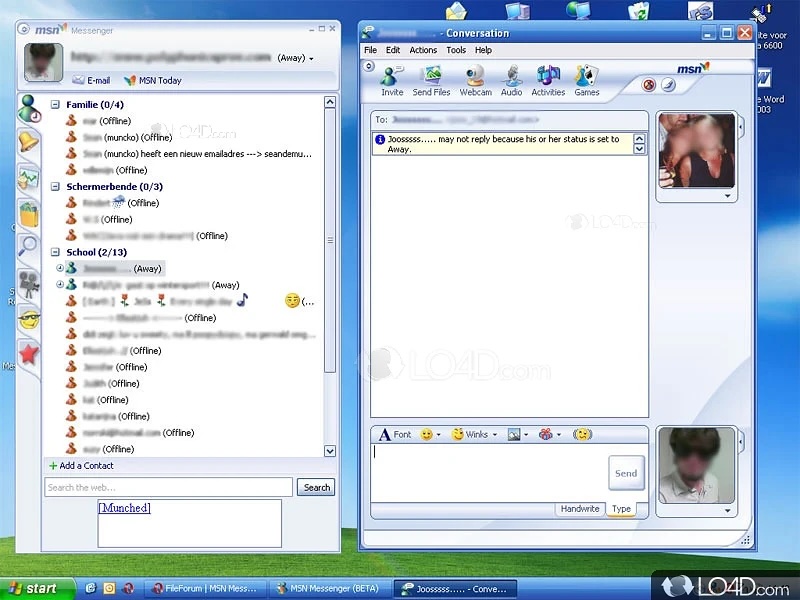This screenshot has height=600, width=800.
Task: Click the E-mail envelope icon
Action: 78,80
